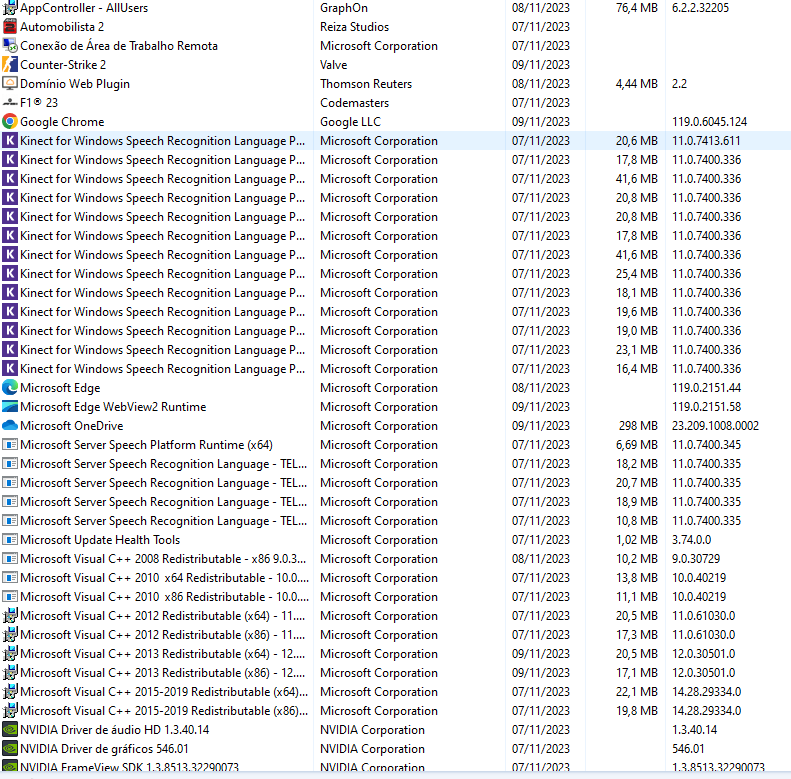The width and height of the screenshot is (791, 779).
Task: Click the Visual C++ 2010 x64 Redistributable icon
Action: pos(10,578)
